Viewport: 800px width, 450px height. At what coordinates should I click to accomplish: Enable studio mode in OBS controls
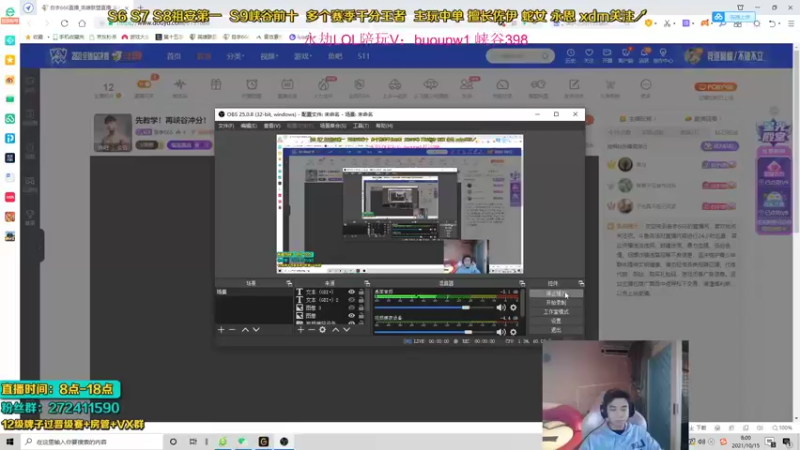pyautogui.click(x=556, y=312)
